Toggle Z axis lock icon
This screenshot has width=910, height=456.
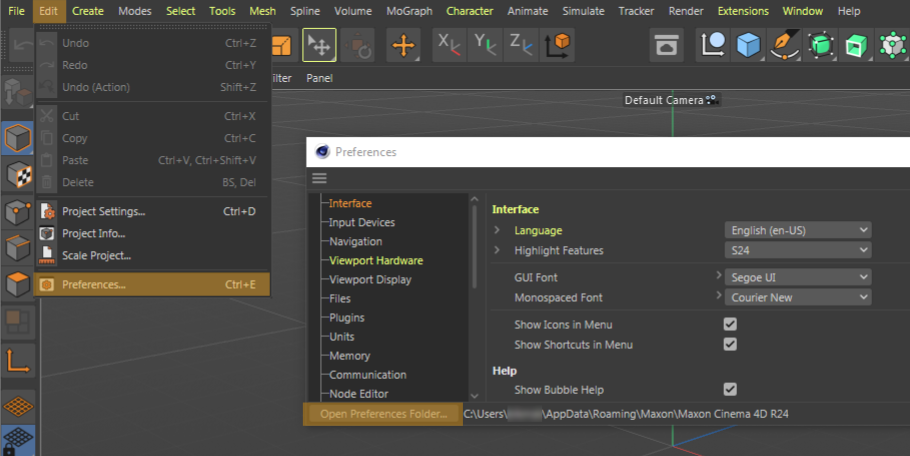(521, 45)
